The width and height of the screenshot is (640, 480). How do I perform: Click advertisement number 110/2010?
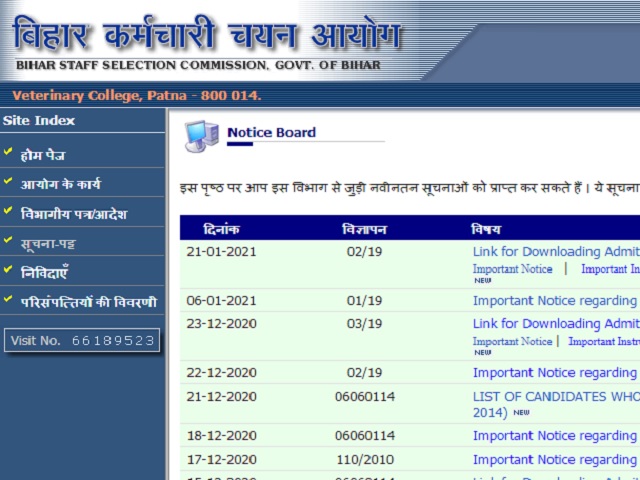[365, 460]
